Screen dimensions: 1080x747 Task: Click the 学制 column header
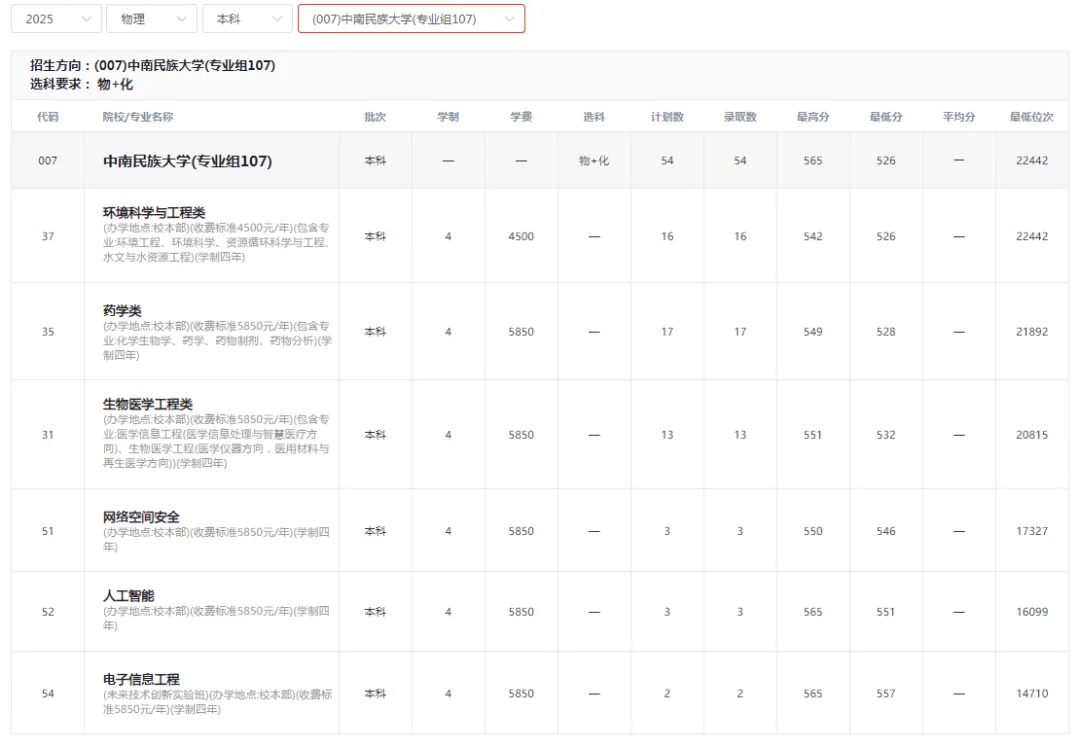[448, 117]
